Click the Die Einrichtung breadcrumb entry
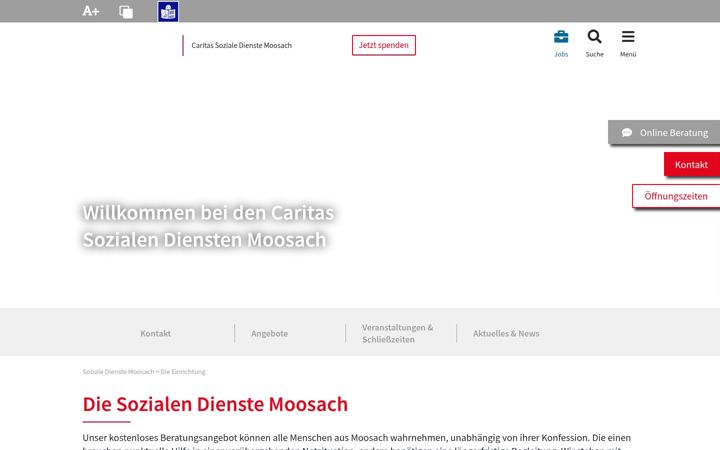The width and height of the screenshot is (720, 450). (x=183, y=371)
